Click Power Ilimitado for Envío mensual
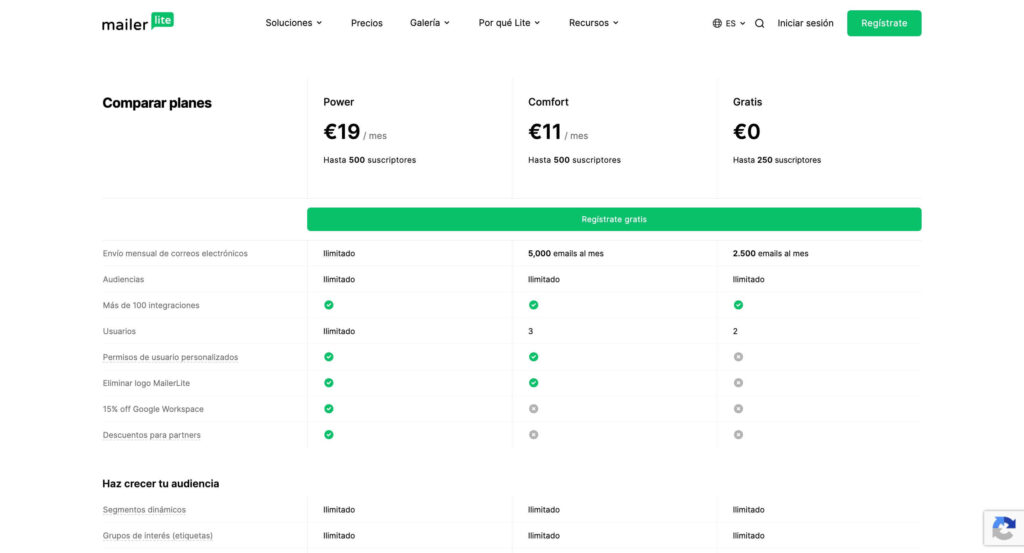Viewport: 1024px width, 553px height. click(339, 253)
